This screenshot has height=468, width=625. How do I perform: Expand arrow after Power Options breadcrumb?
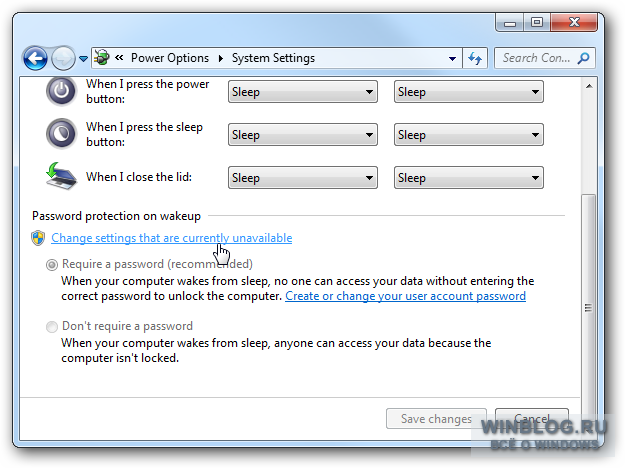[x=220, y=59]
